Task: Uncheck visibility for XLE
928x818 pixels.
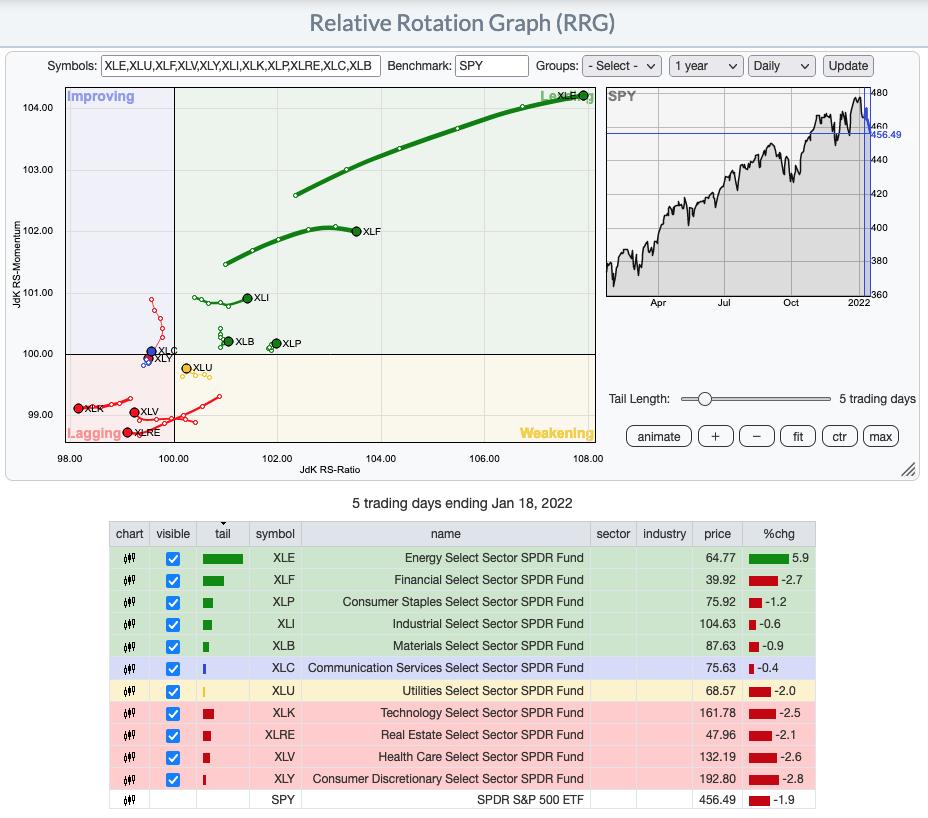Action: point(173,559)
